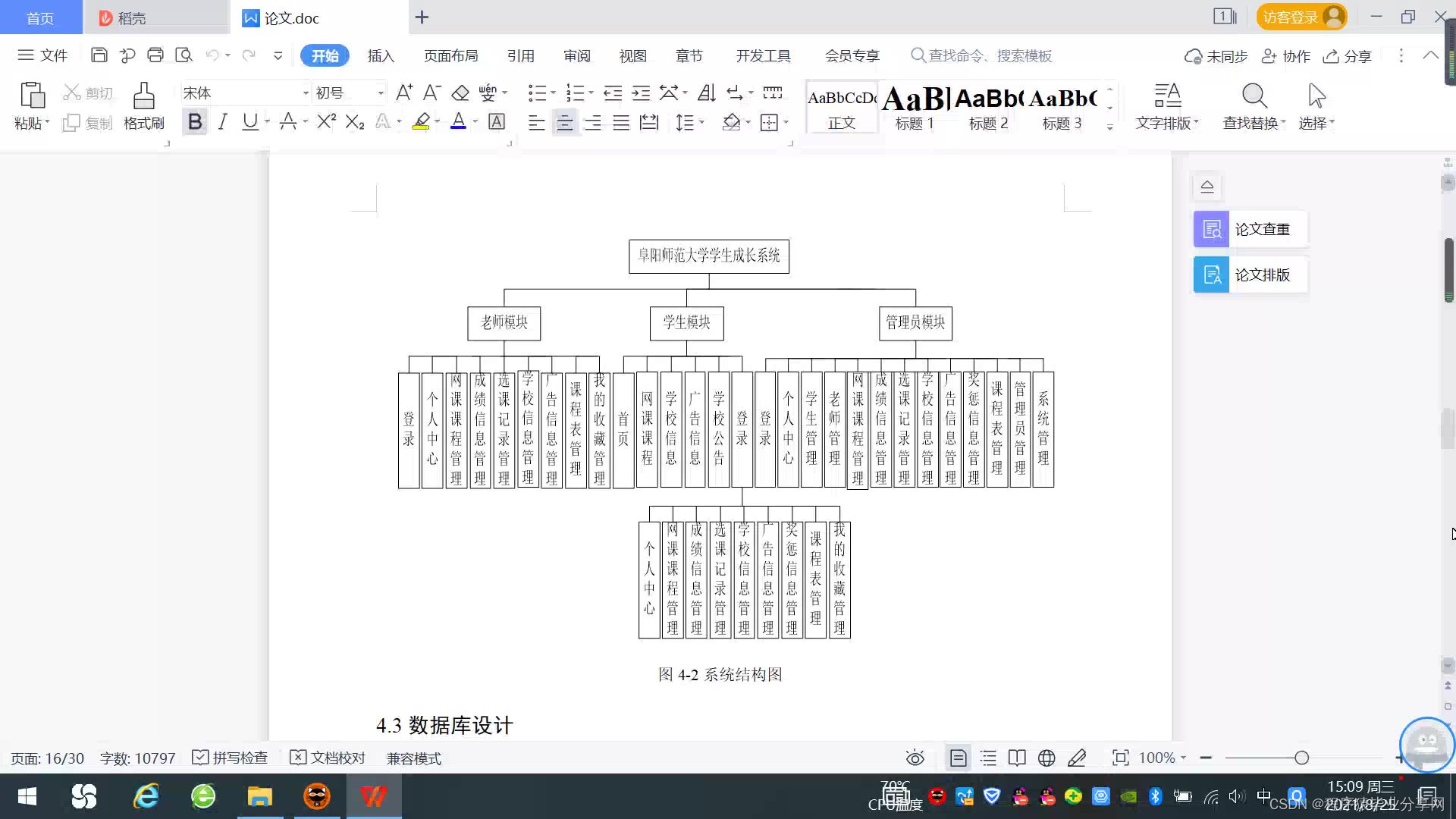Apply Superscript formatting

(326, 122)
